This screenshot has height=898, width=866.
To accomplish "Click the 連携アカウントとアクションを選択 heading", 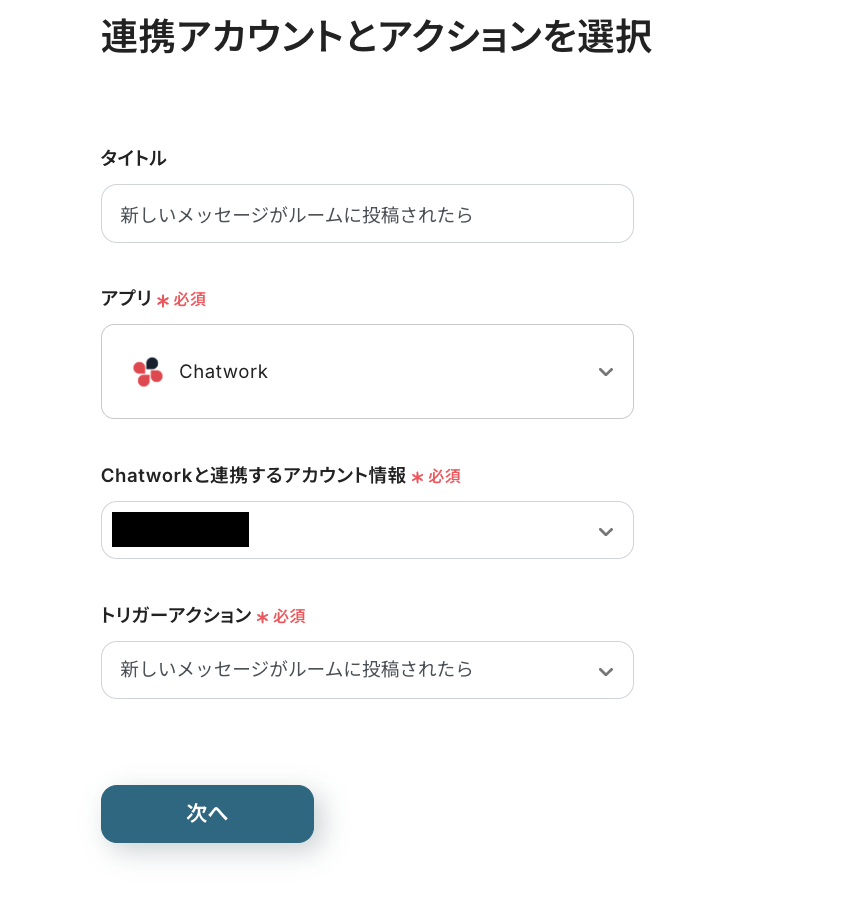I will pyautogui.click(x=376, y=37).
